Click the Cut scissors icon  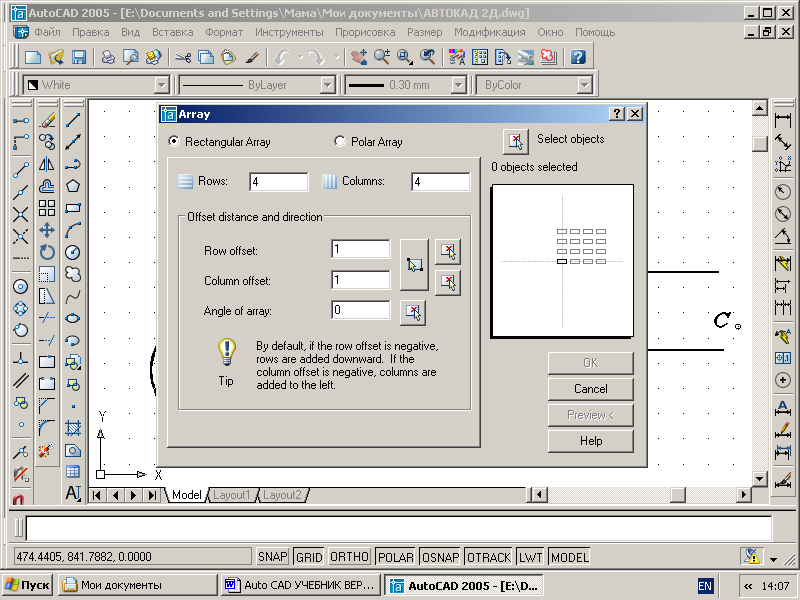183,57
